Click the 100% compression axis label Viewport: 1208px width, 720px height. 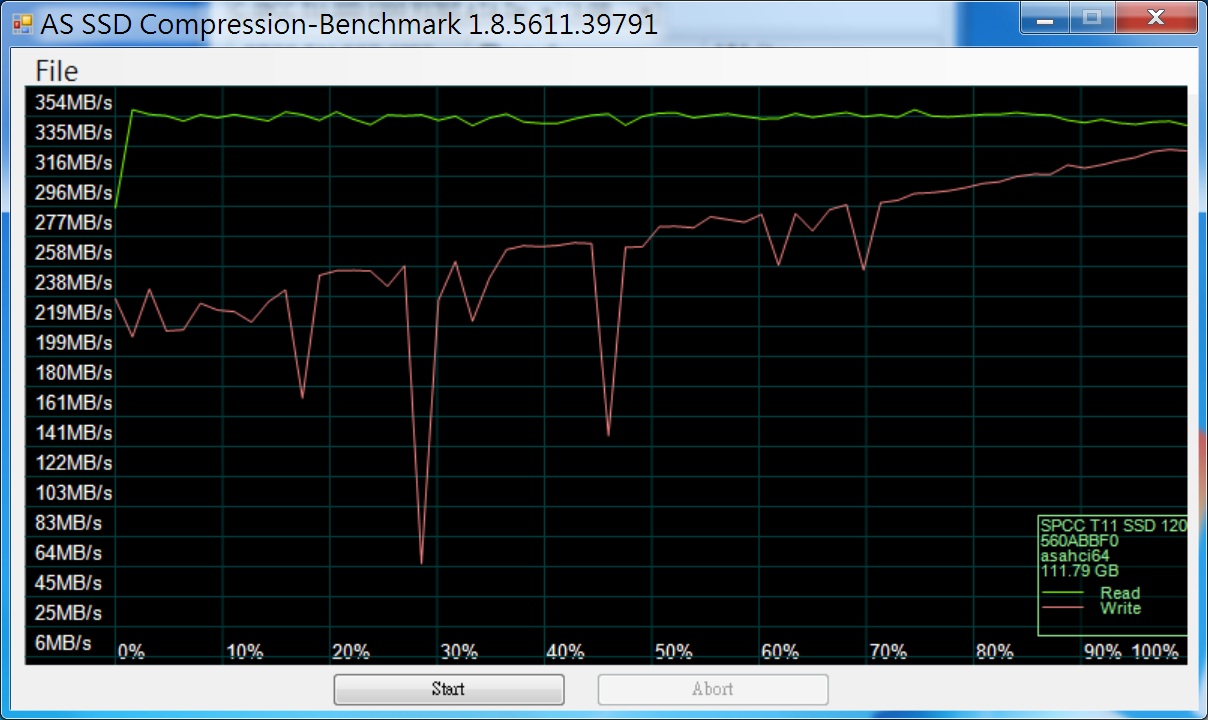1155,652
